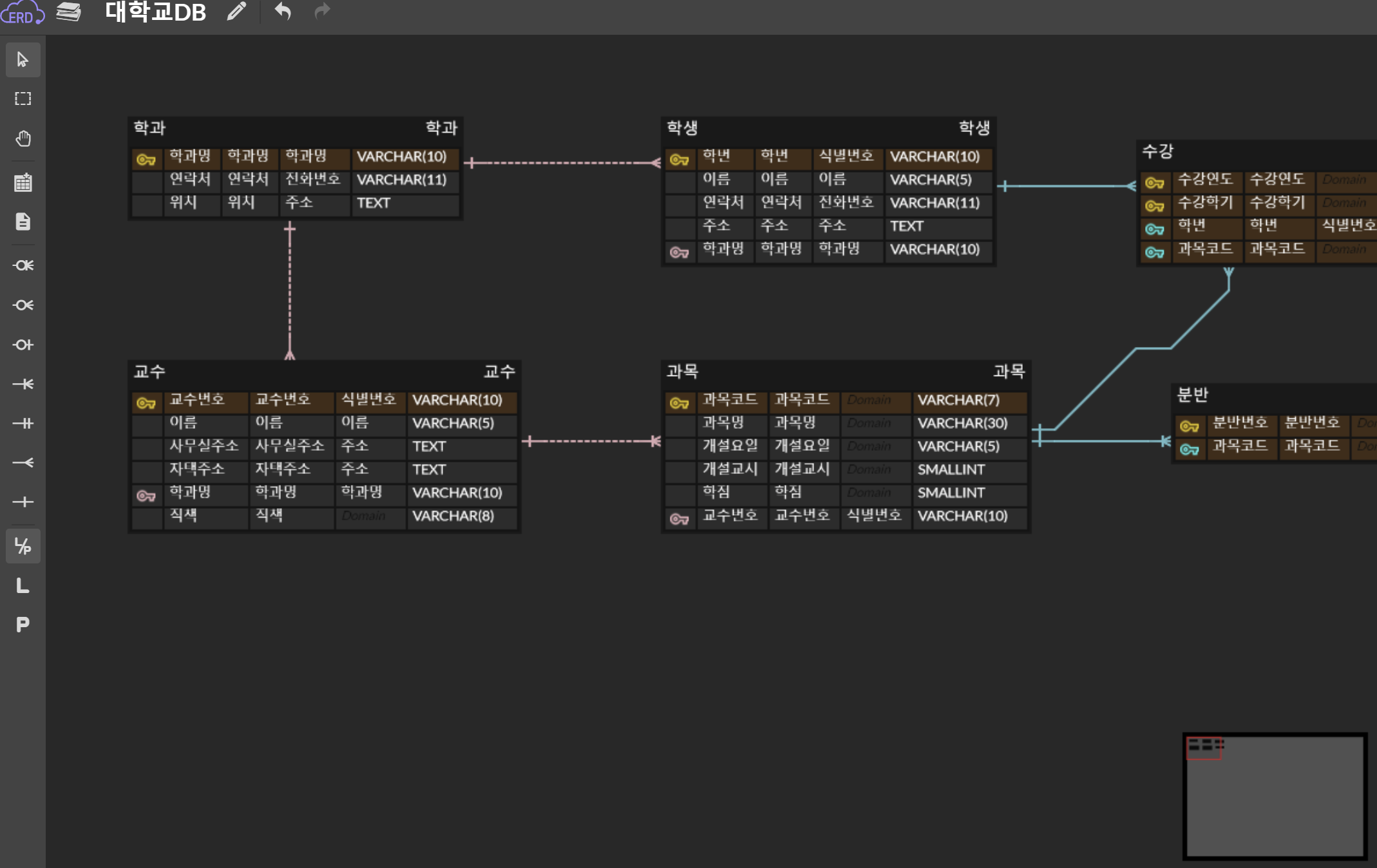This screenshot has width=1377, height=868.
Task: Click the undo arrow in header
Action: pyautogui.click(x=283, y=11)
